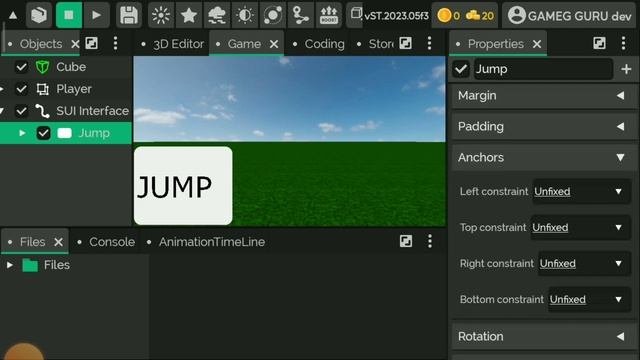Maximize the Objects panel
Screen dimensions: 640x360
pyautogui.click(x=91, y=43)
